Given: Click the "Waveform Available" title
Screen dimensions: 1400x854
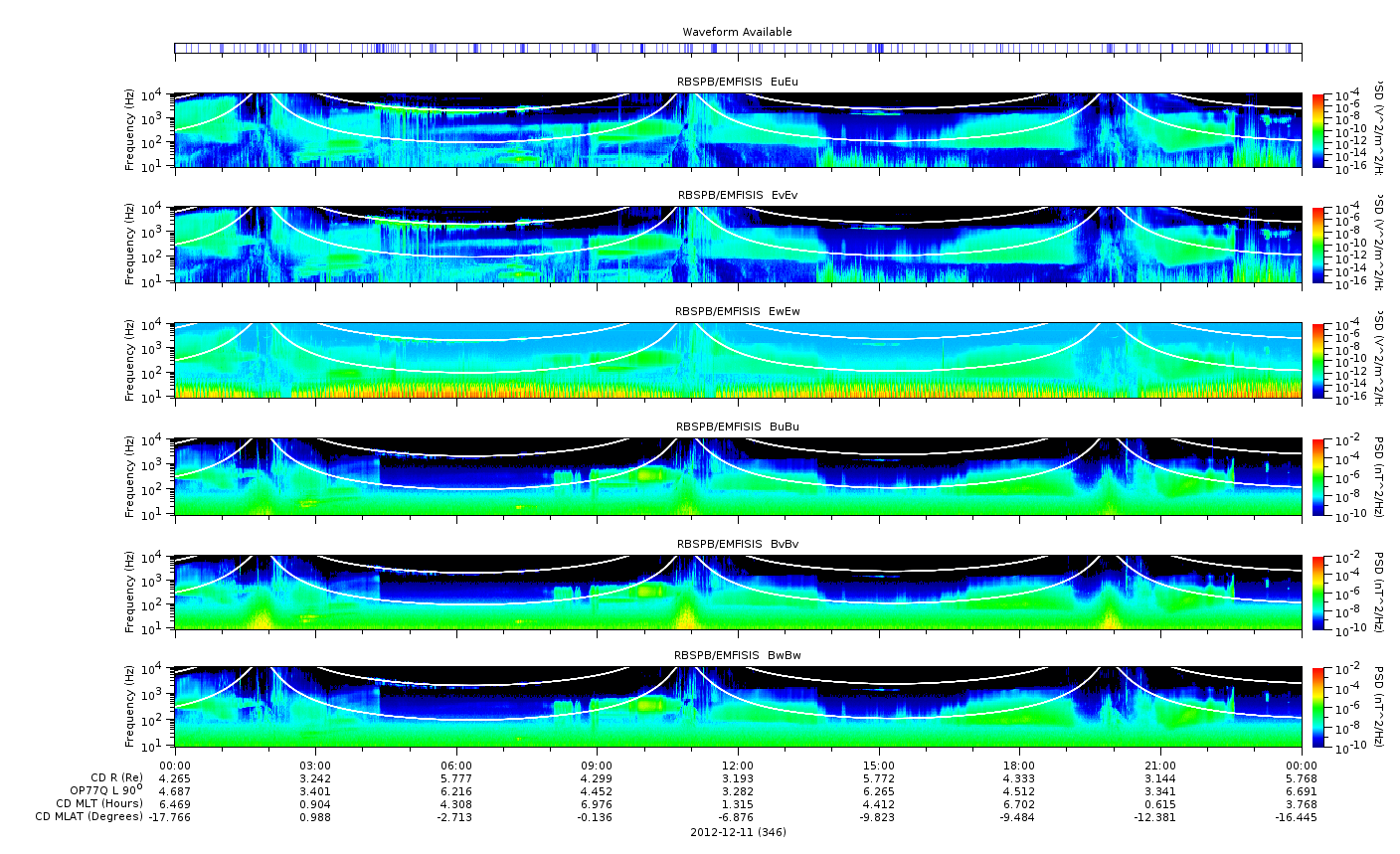Looking at the screenshot, I should pyautogui.click(x=737, y=32).
